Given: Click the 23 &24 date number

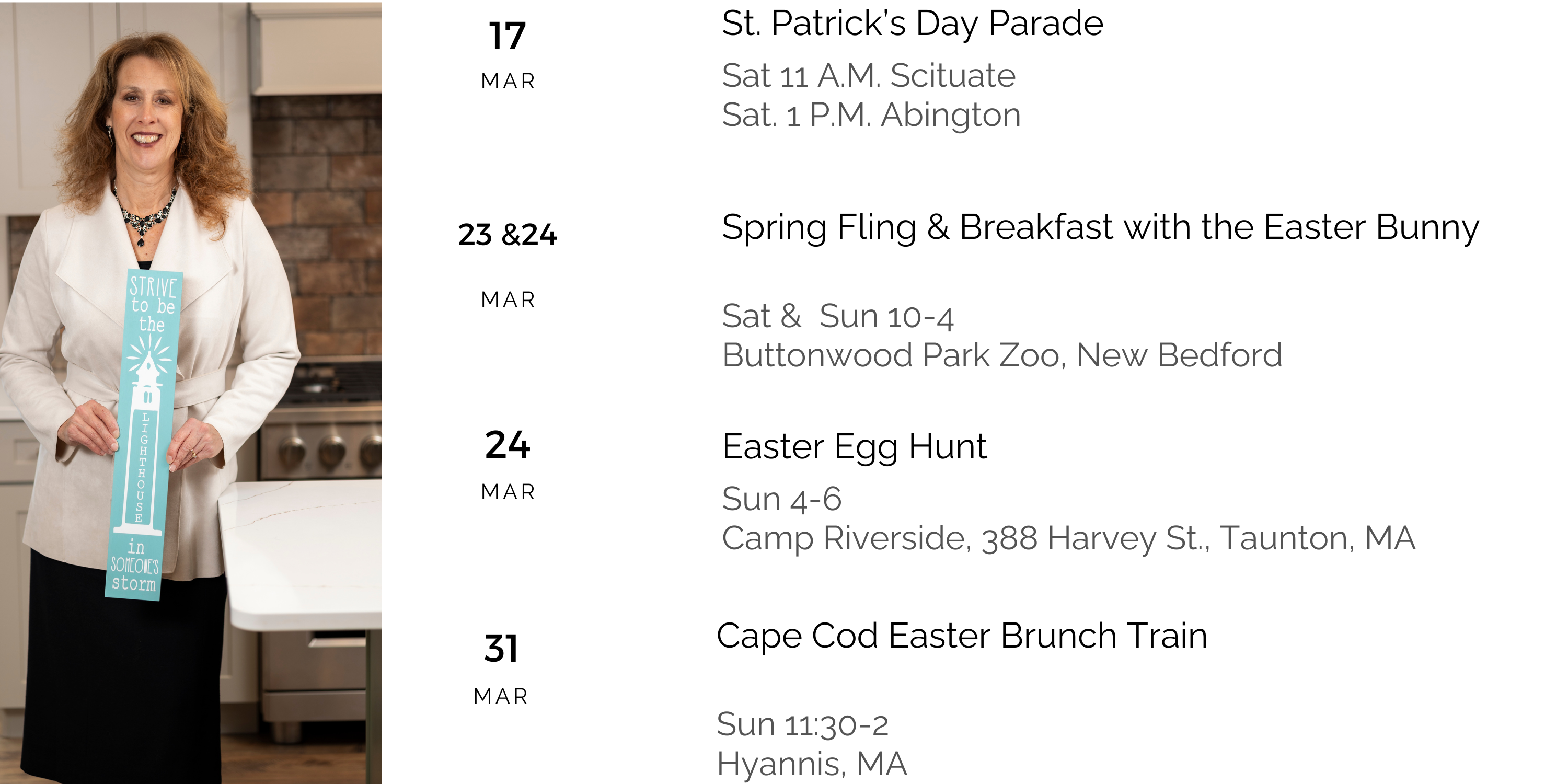Looking at the screenshot, I should [x=507, y=234].
